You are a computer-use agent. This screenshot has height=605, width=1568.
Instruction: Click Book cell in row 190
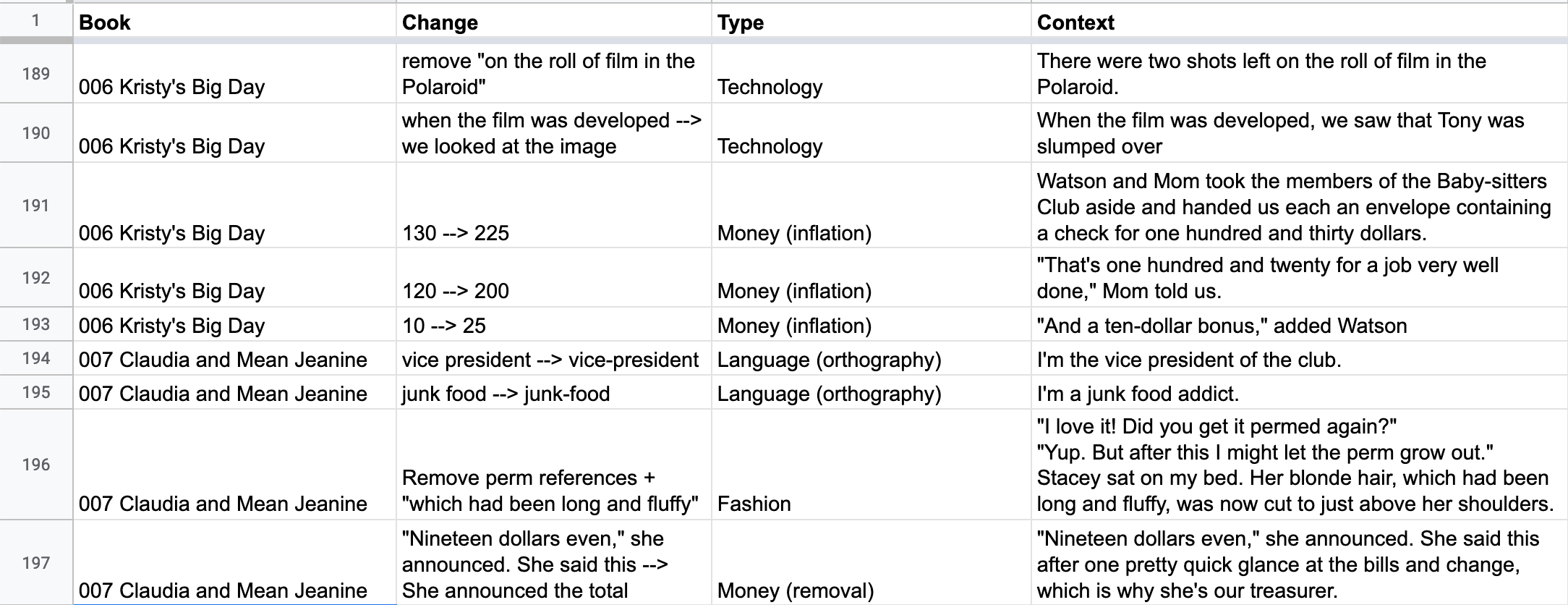(x=234, y=133)
